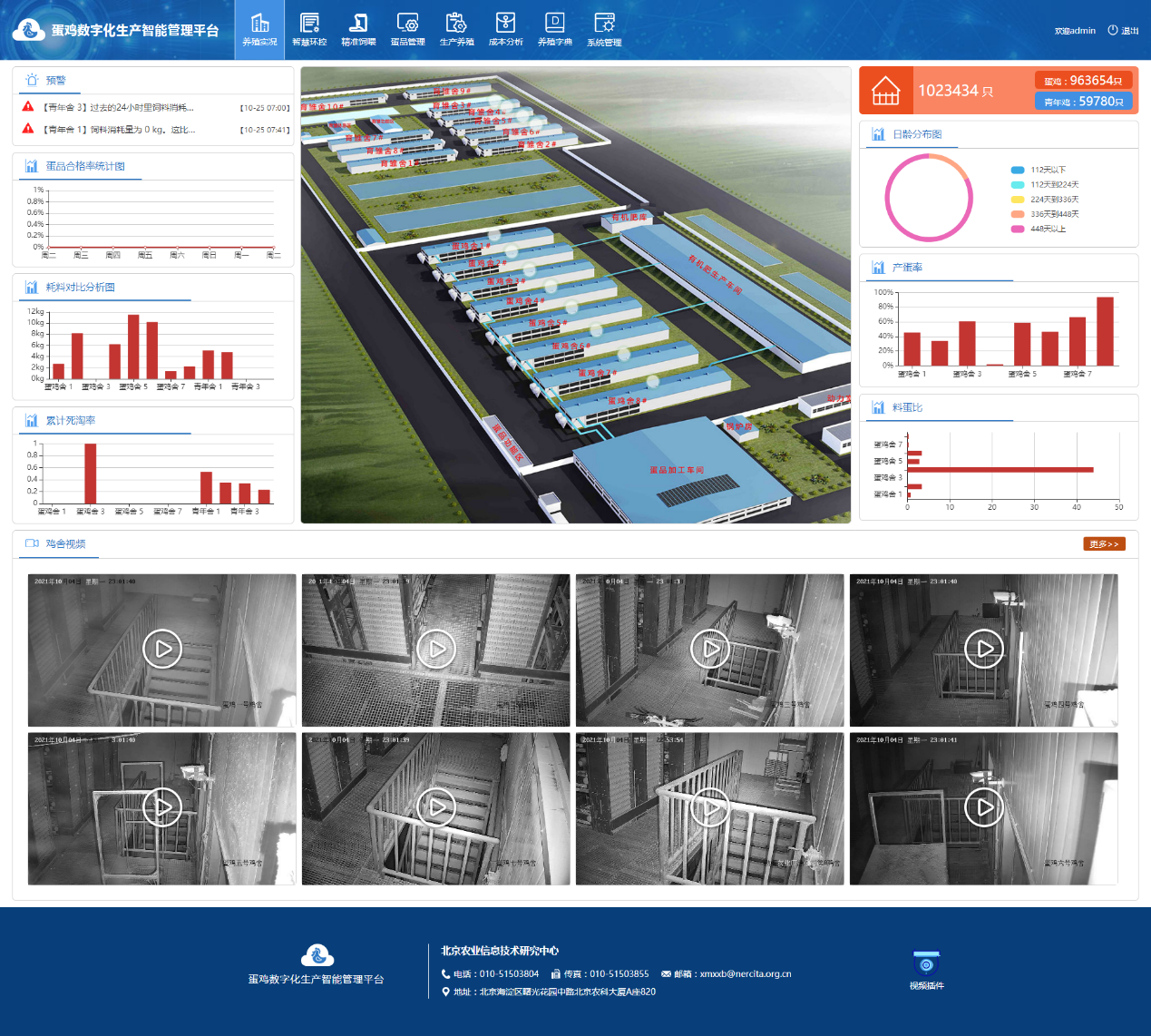
Task: Click 蛋品加工车间 building on farm map
Action: (677, 471)
